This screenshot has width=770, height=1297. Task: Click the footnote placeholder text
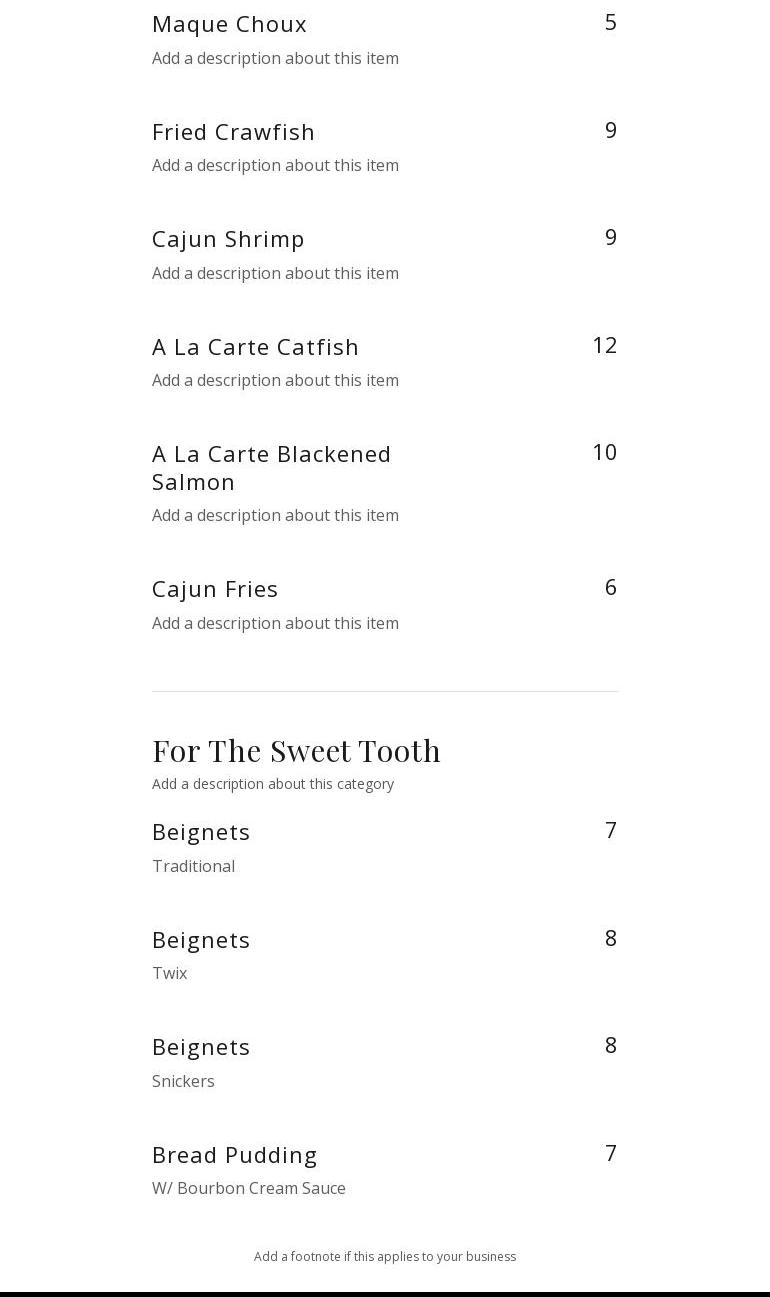point(385,1256)
